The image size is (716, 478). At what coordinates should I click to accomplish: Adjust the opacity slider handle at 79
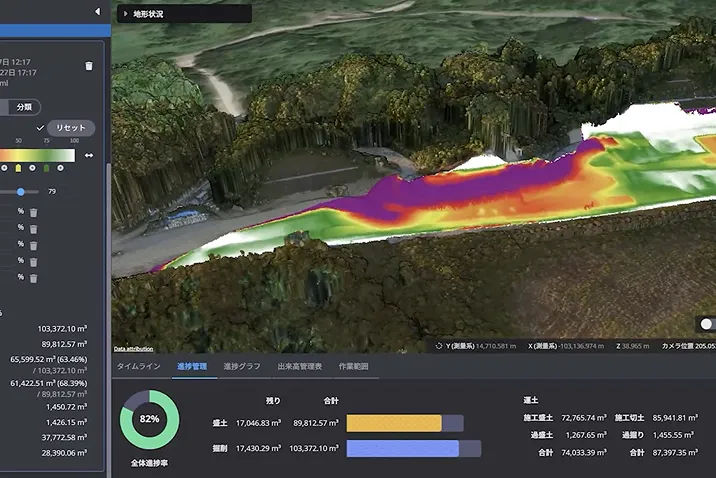[x=21, y=191]
